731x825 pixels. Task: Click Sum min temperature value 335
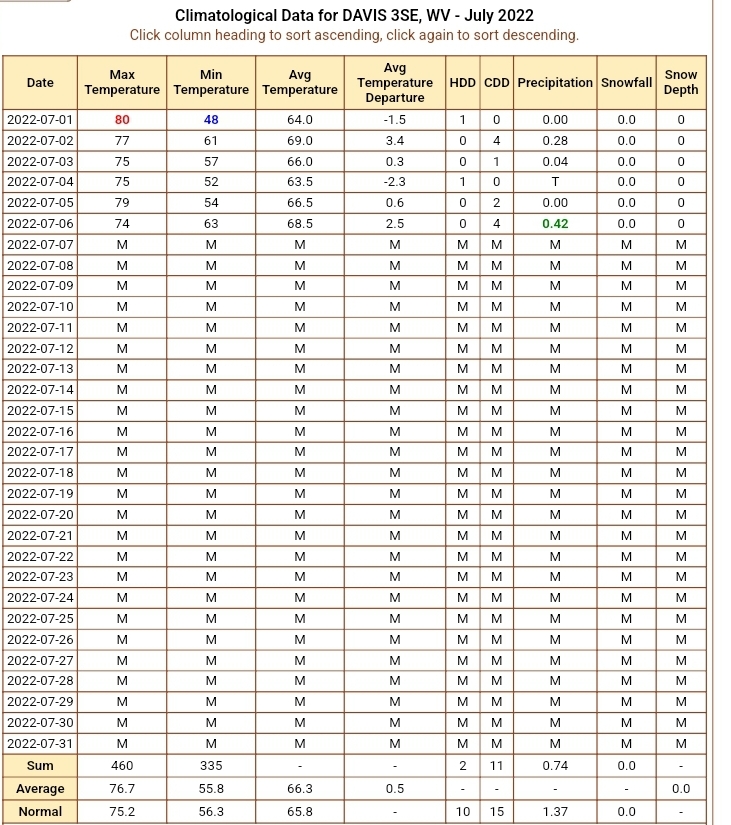click(x=211, y=766)
